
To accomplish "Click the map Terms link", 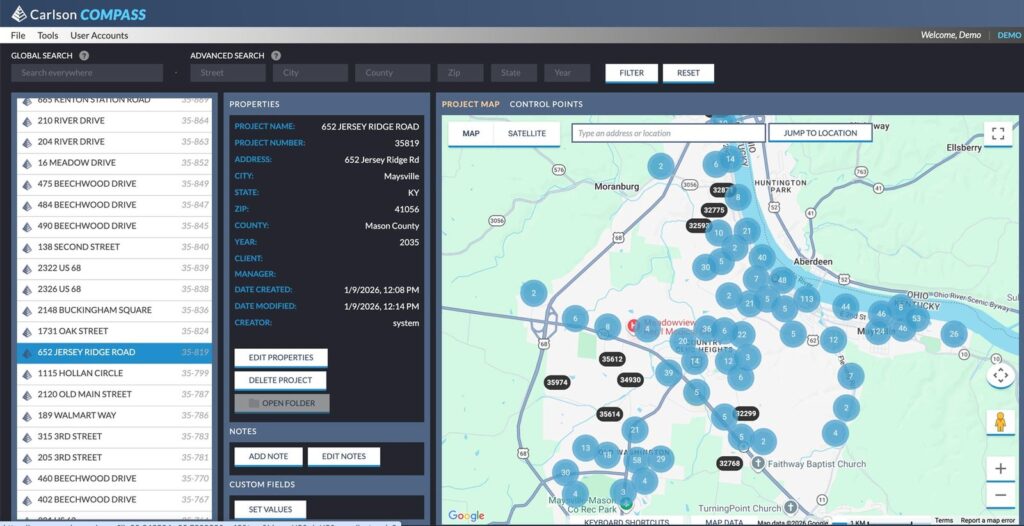I will click(944, 521).
